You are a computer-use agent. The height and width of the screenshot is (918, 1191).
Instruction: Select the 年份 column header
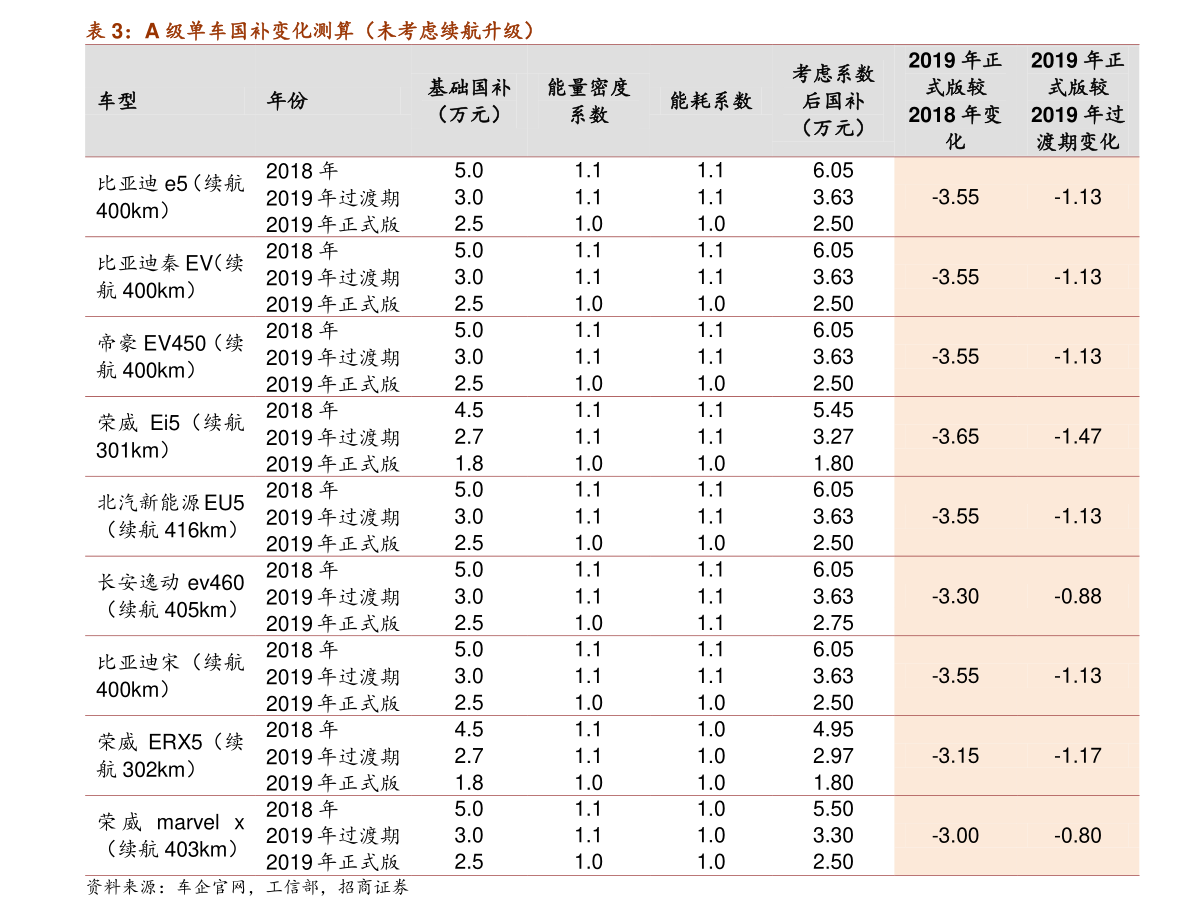[x=287, y=100]
